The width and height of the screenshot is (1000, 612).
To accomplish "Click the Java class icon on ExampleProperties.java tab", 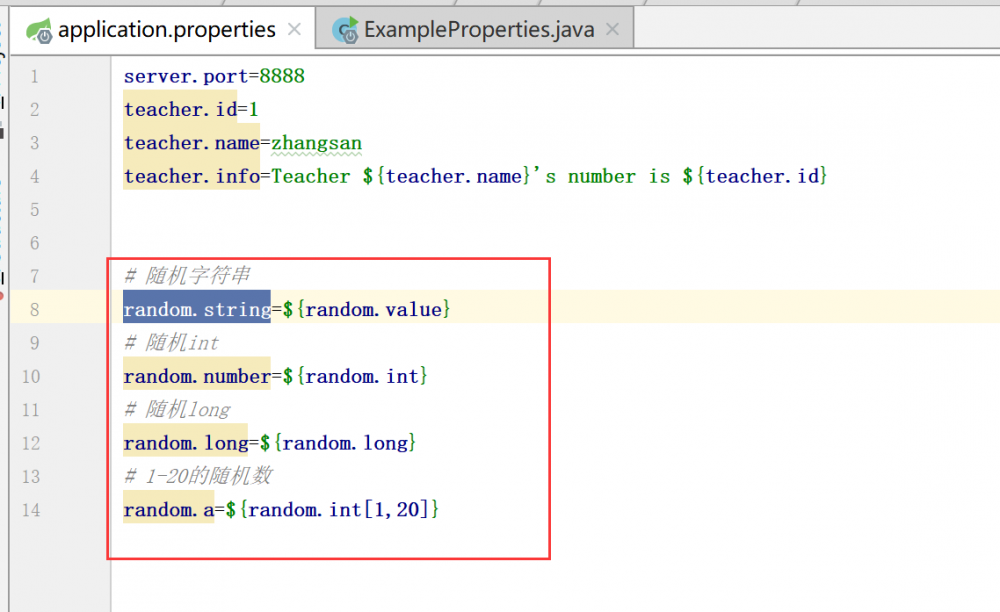I will click(346, 31).
